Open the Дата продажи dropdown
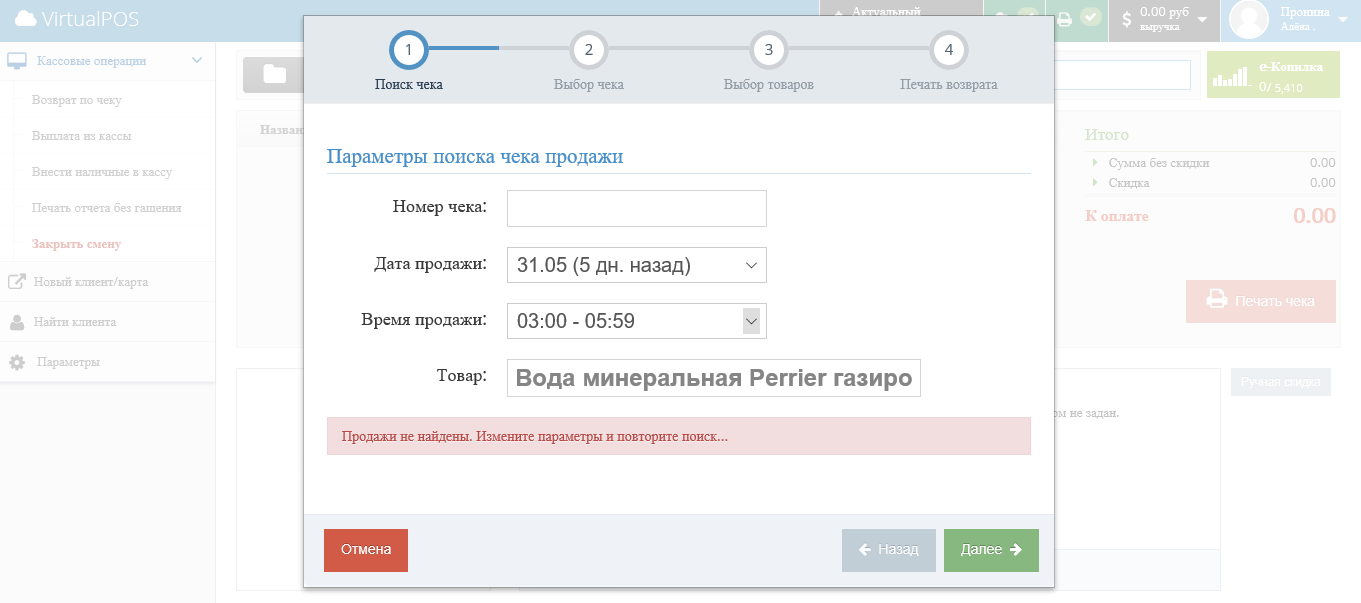This screenshot has height=603, width=1361. (637, 265)
